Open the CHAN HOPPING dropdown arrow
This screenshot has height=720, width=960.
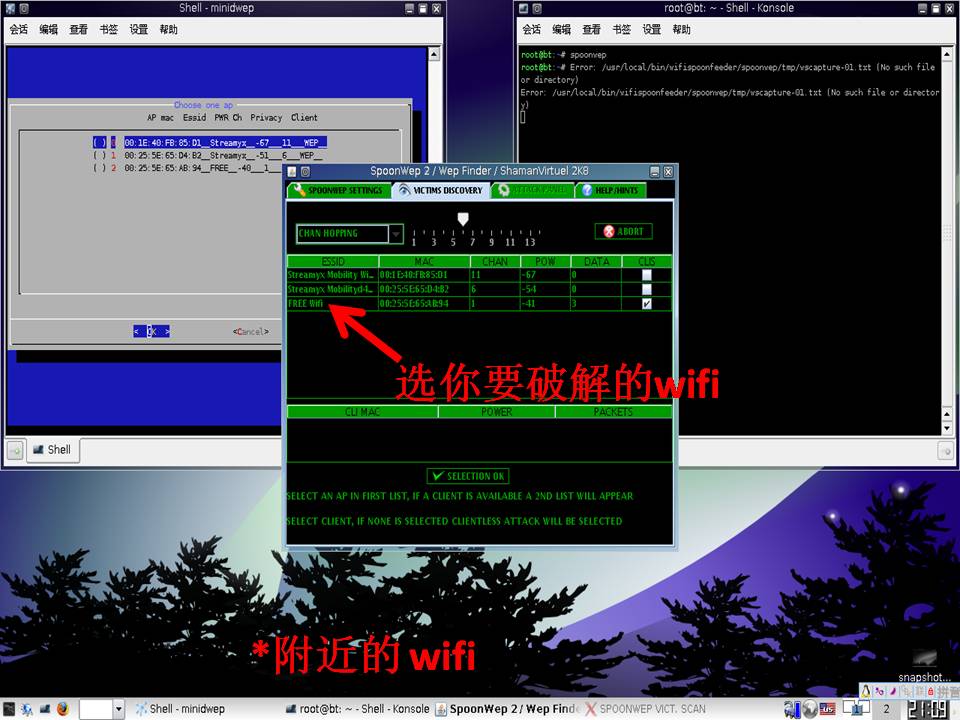(x=396, y=234)
